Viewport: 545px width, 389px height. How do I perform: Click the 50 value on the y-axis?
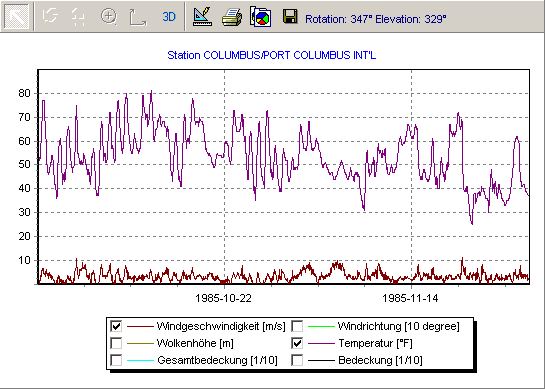[24, 164]
